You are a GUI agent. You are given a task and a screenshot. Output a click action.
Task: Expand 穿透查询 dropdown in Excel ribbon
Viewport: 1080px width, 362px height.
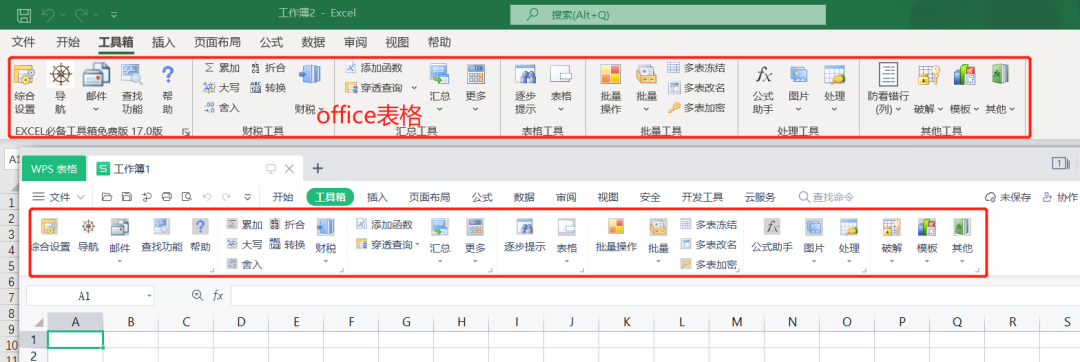414,87
